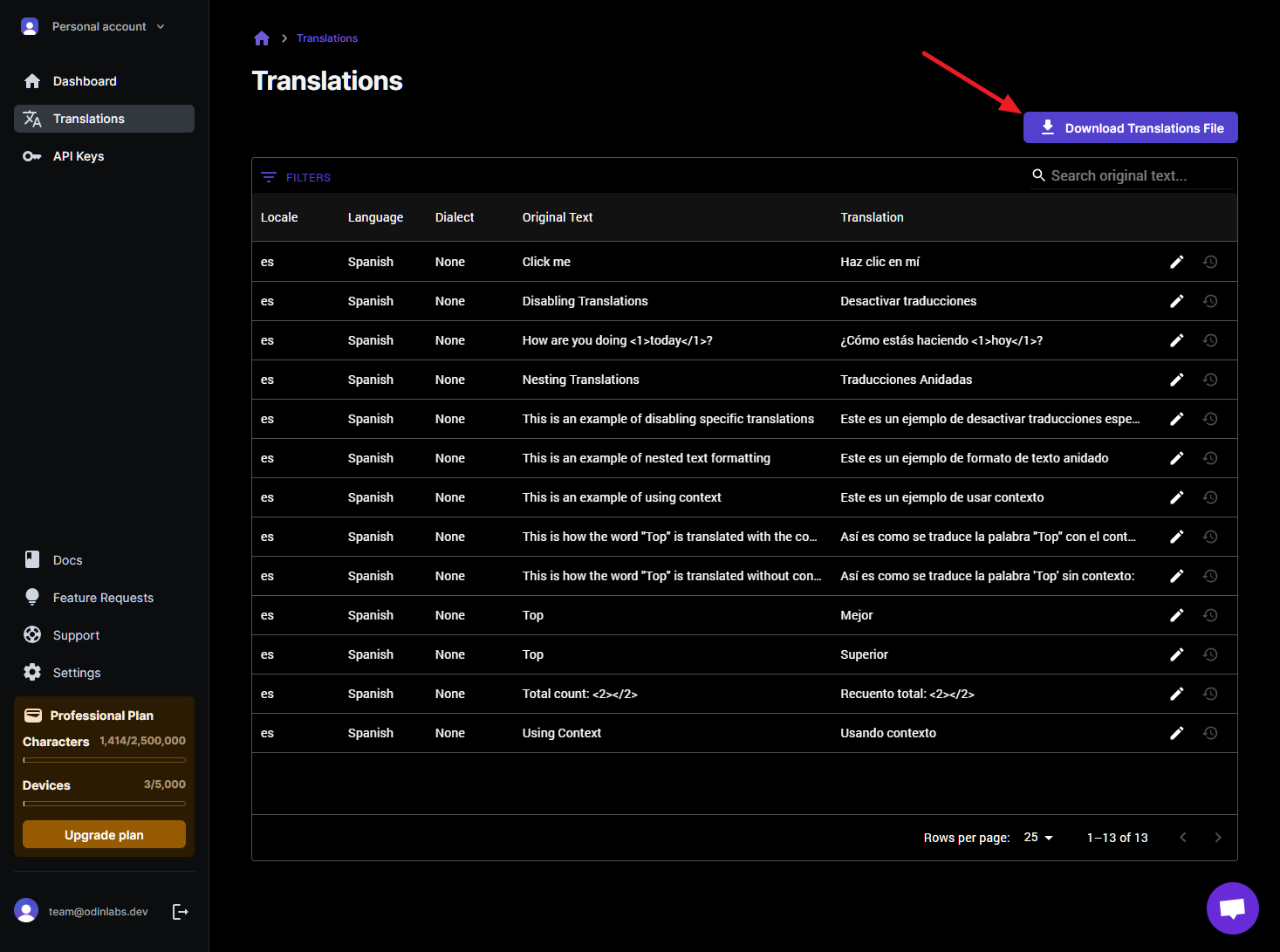Restore history for the 'Using Context' row
This screenshot has height=952, width=1280.
click(x=1209, y=733)
